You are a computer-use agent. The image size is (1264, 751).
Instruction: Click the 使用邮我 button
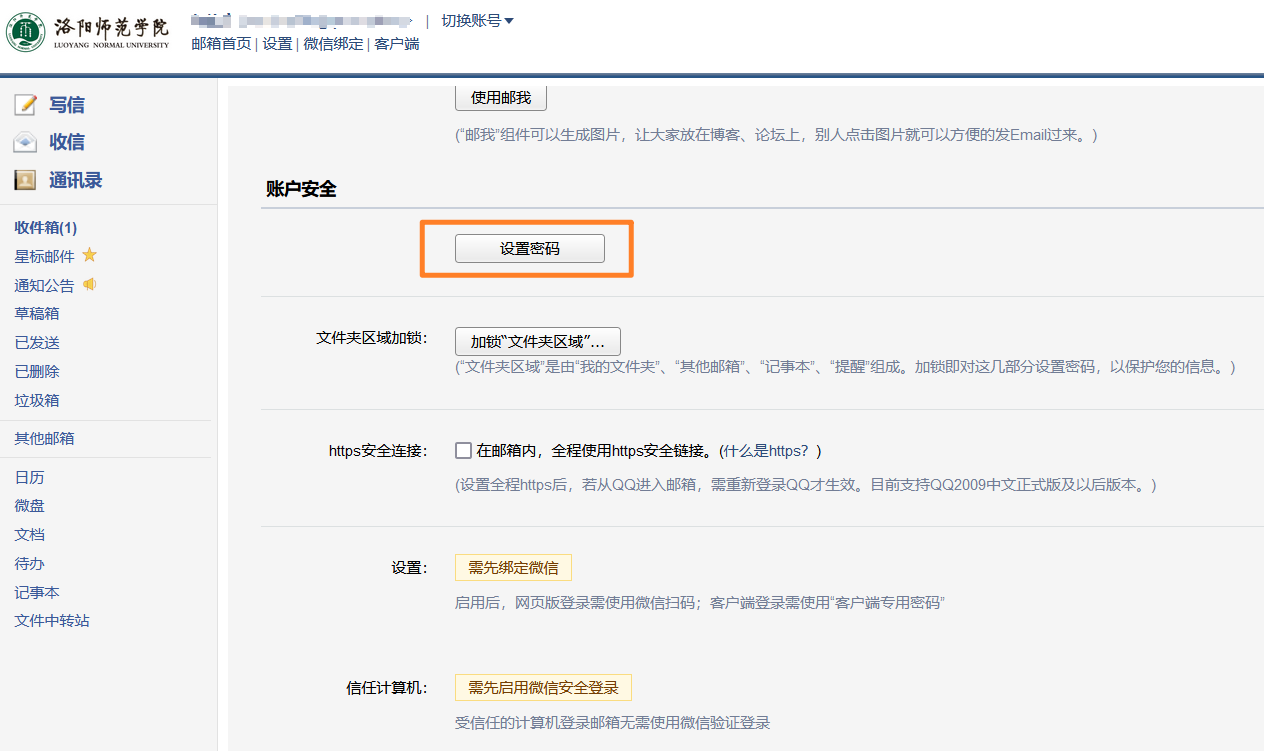tap(500, 98)
